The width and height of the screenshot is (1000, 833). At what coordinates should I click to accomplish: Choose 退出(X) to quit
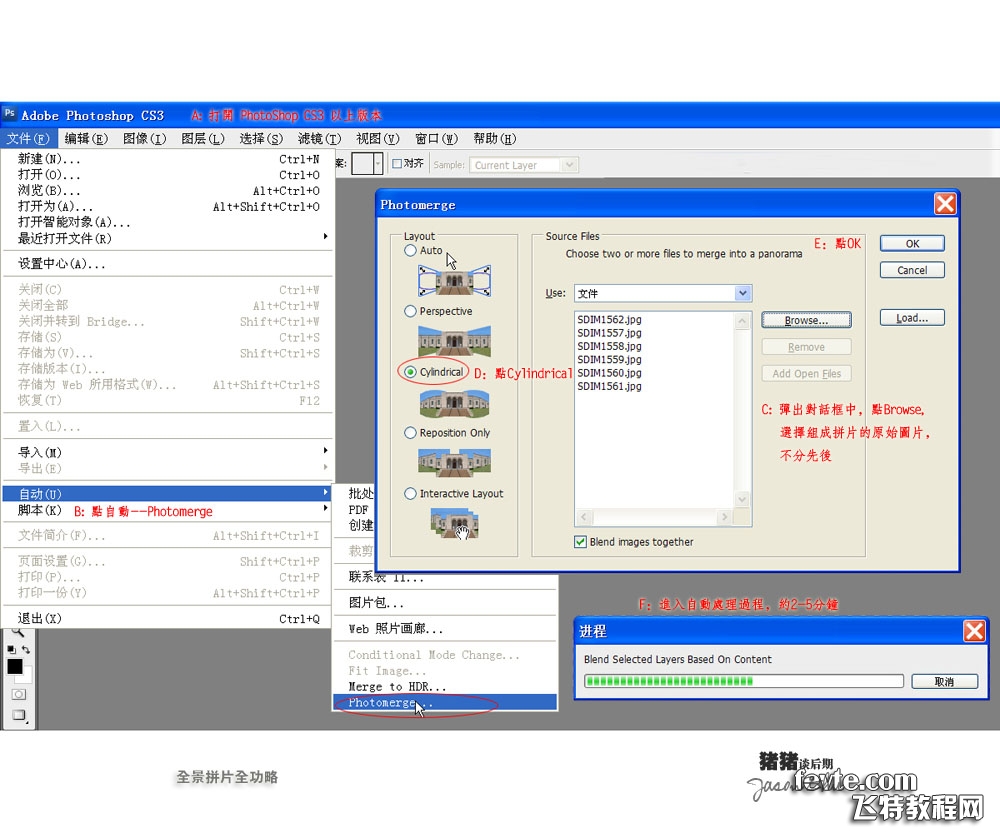[167, 618]
